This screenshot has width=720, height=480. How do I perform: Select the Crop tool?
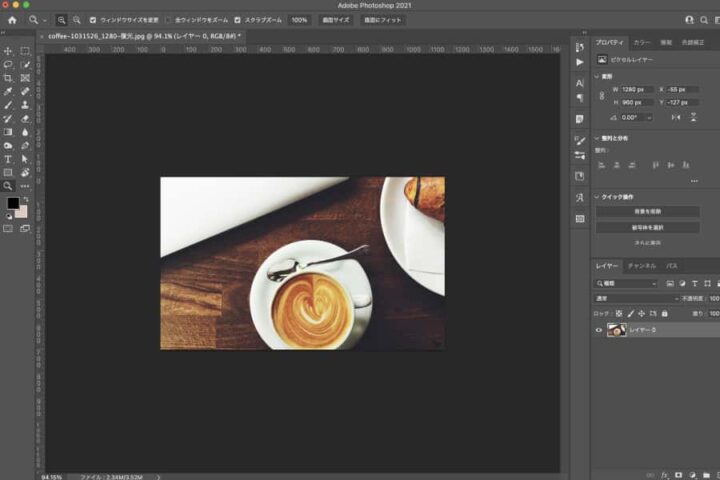(8, 78)
